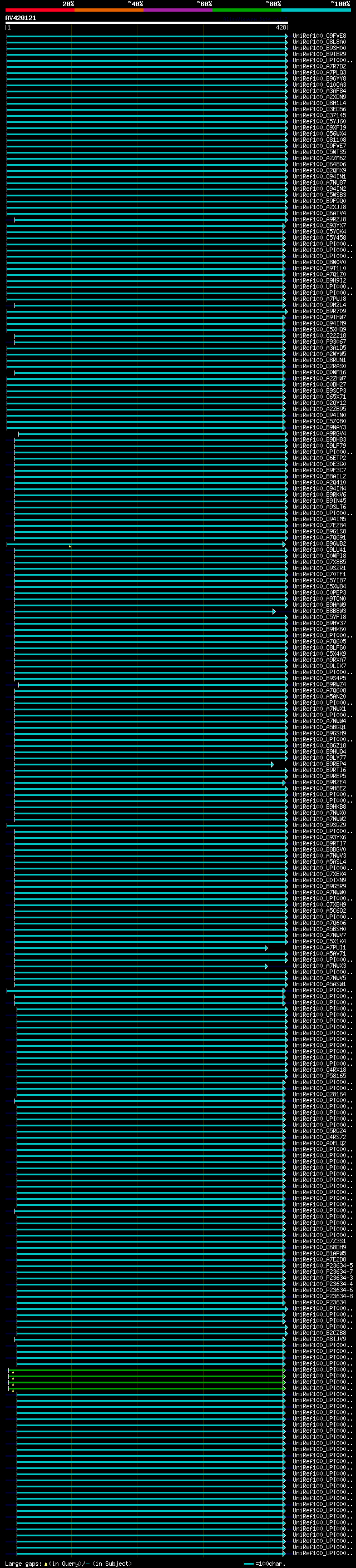Click hit label UniRef100_Q37145
Screen dimensions: 356x1568
pos(319,116)
